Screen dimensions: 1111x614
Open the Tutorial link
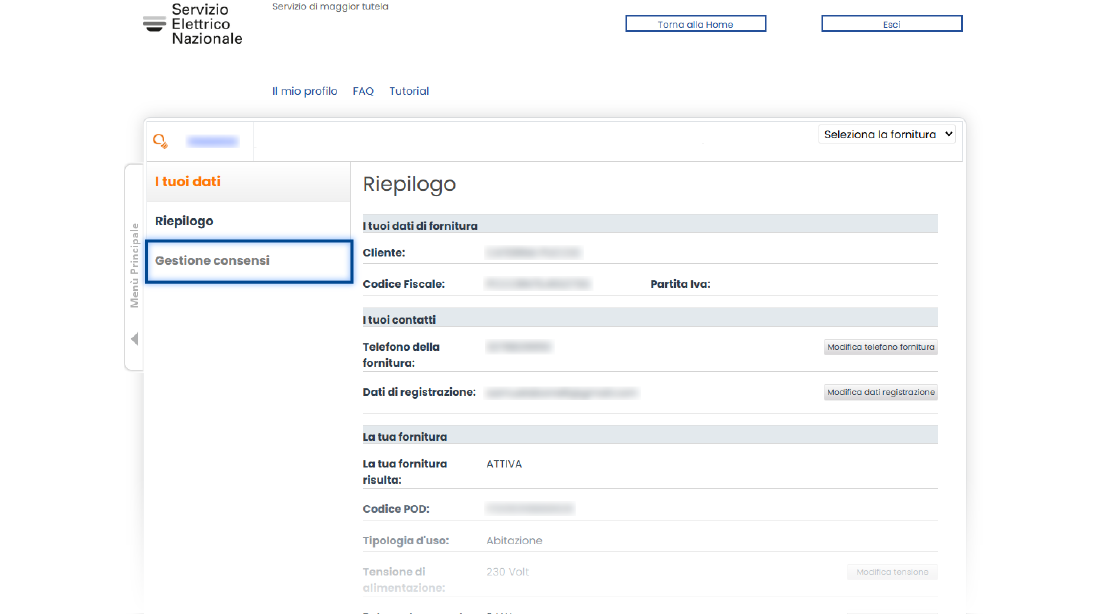pos(409,91)
